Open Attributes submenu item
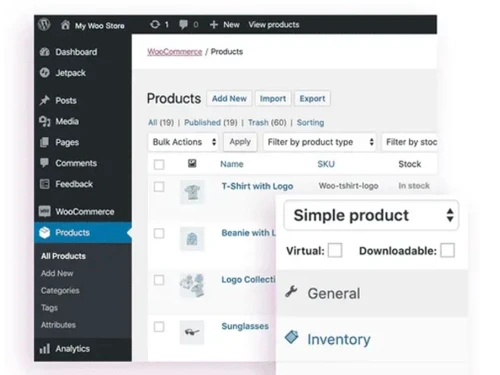The image size is (500, 375). [x=58, y=325]
